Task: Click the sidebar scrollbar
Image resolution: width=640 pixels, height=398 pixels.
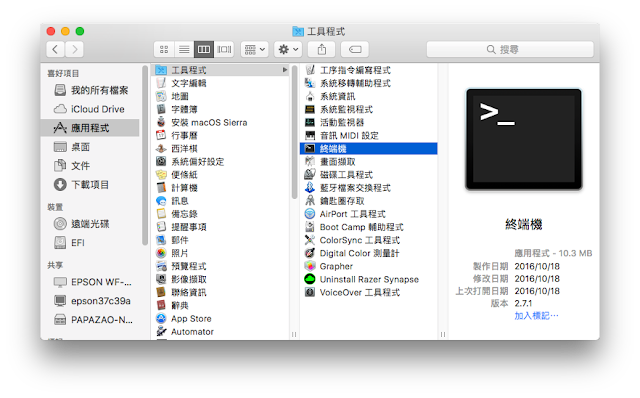Action: coord(144,156)
